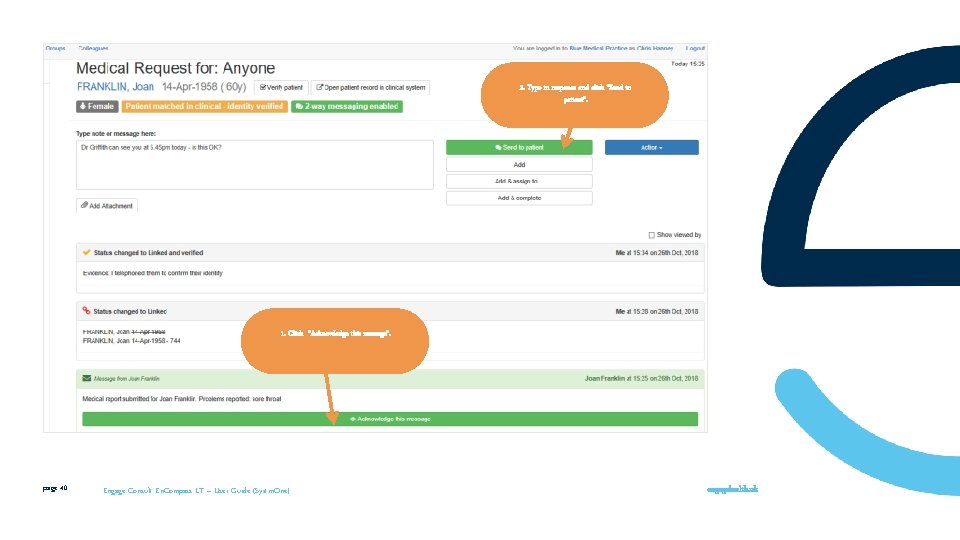Click the date of birth 14-Apr-1958 (60y)

click(204, 87)
